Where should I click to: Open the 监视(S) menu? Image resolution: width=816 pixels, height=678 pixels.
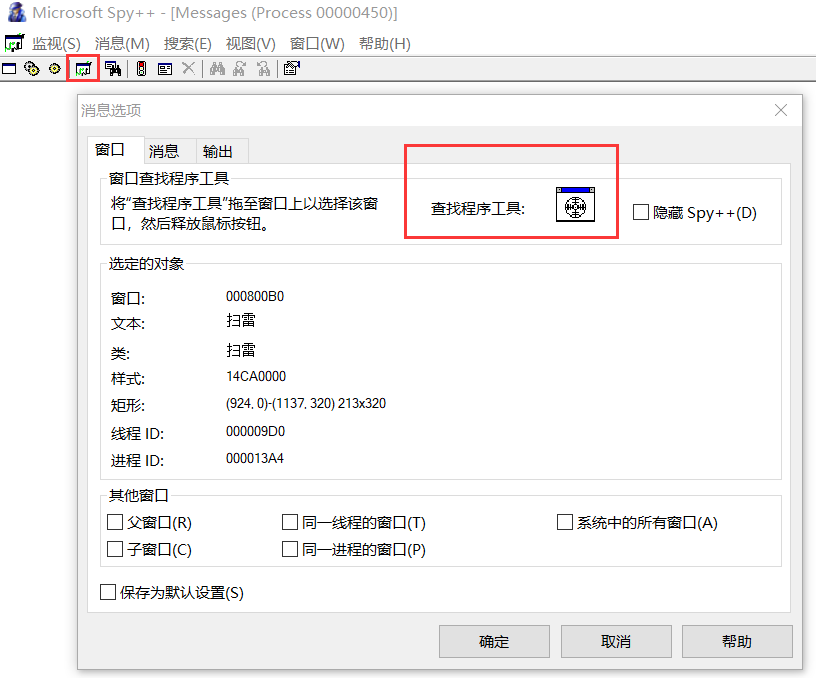56,44
